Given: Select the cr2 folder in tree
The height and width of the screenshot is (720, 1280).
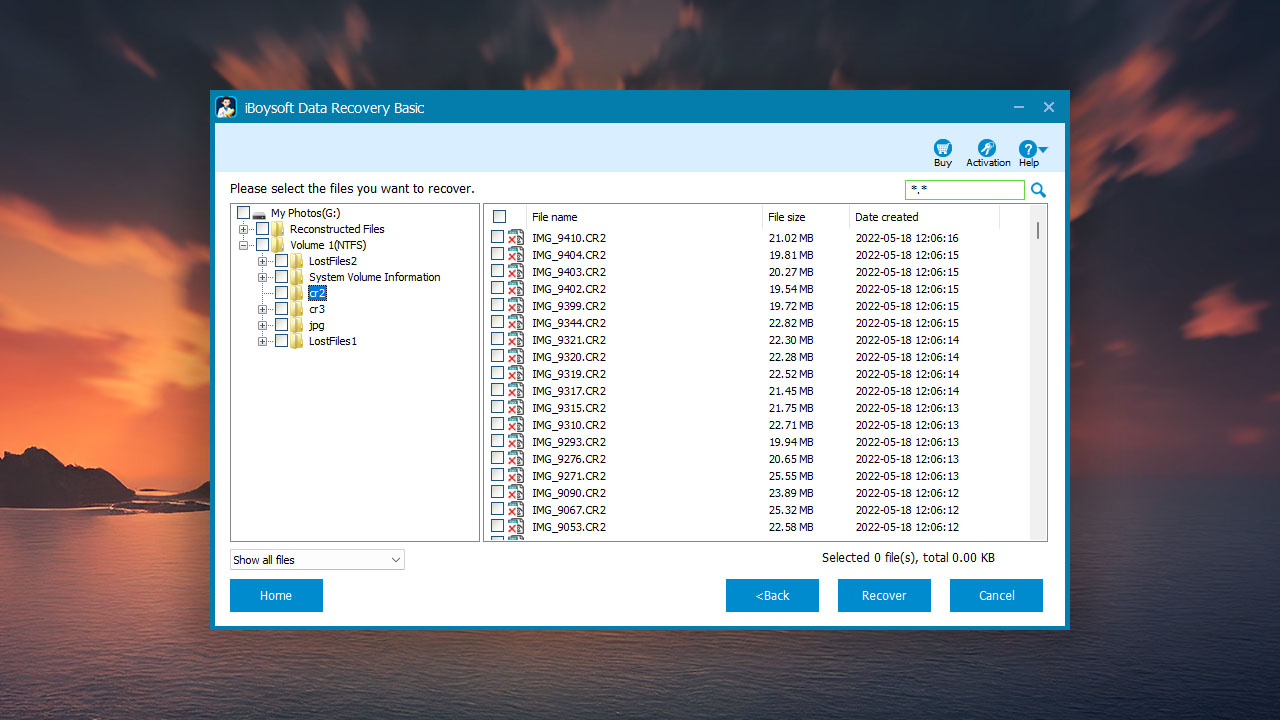Looking at the screenshot, I should coord(317,293).
